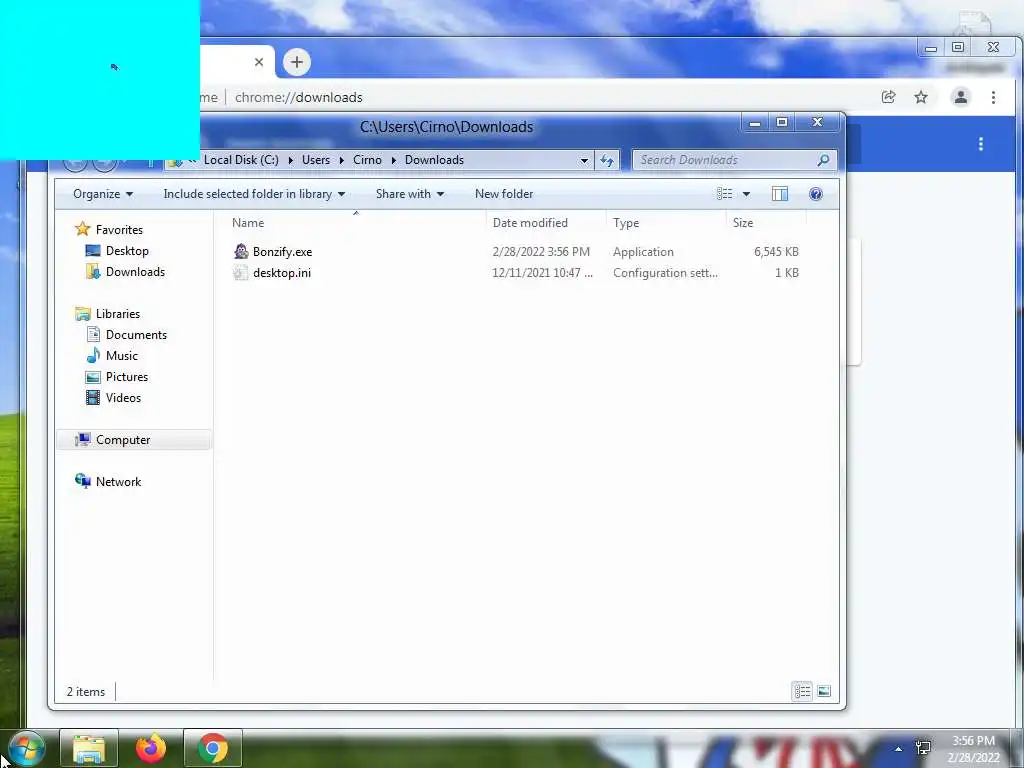Click the New folder button
Screen dimensions: 1024x768
504,194
